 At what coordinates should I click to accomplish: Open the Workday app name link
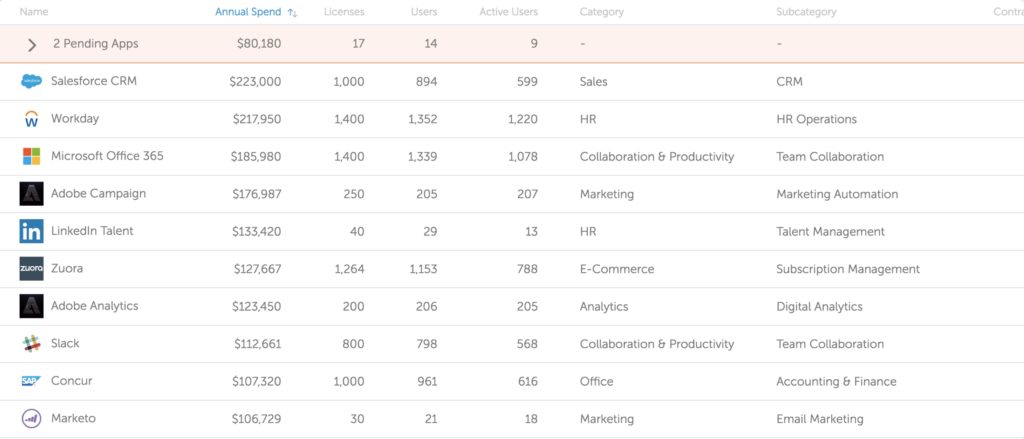pos(75,119)
